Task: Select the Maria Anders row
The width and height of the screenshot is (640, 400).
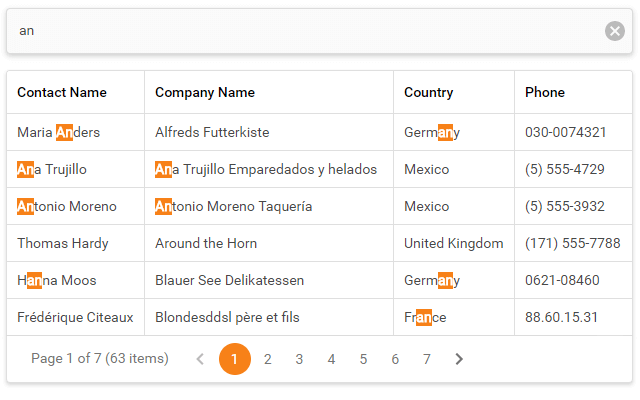Action: pyautogui.click(x=59, y=132)
